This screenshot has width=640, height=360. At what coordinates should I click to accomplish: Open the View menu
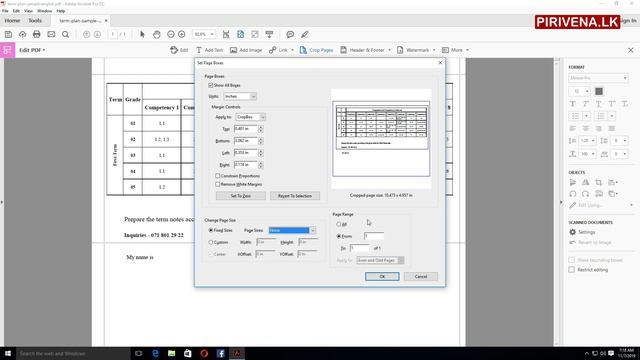[28, 11]
